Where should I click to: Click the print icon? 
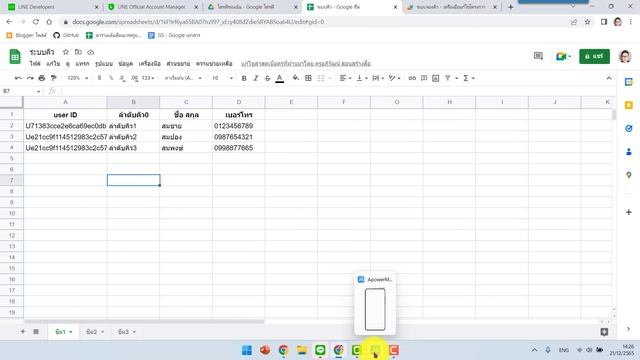[x=42, y=78]
